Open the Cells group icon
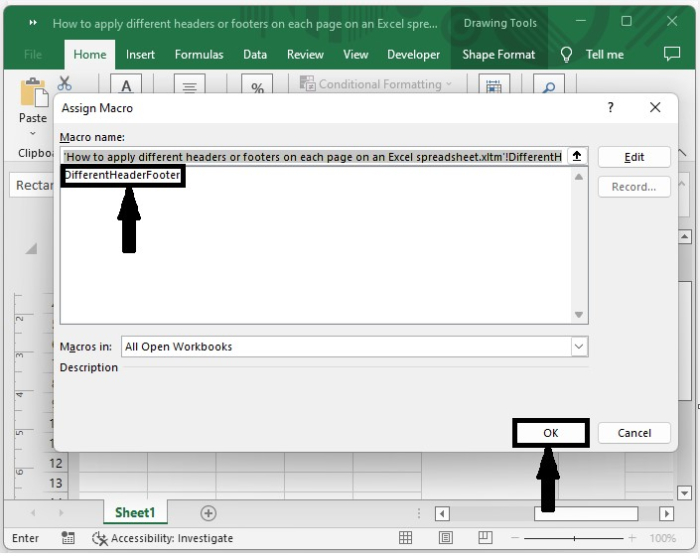Viewport: 700px width, 559px height. coord(493,84)
